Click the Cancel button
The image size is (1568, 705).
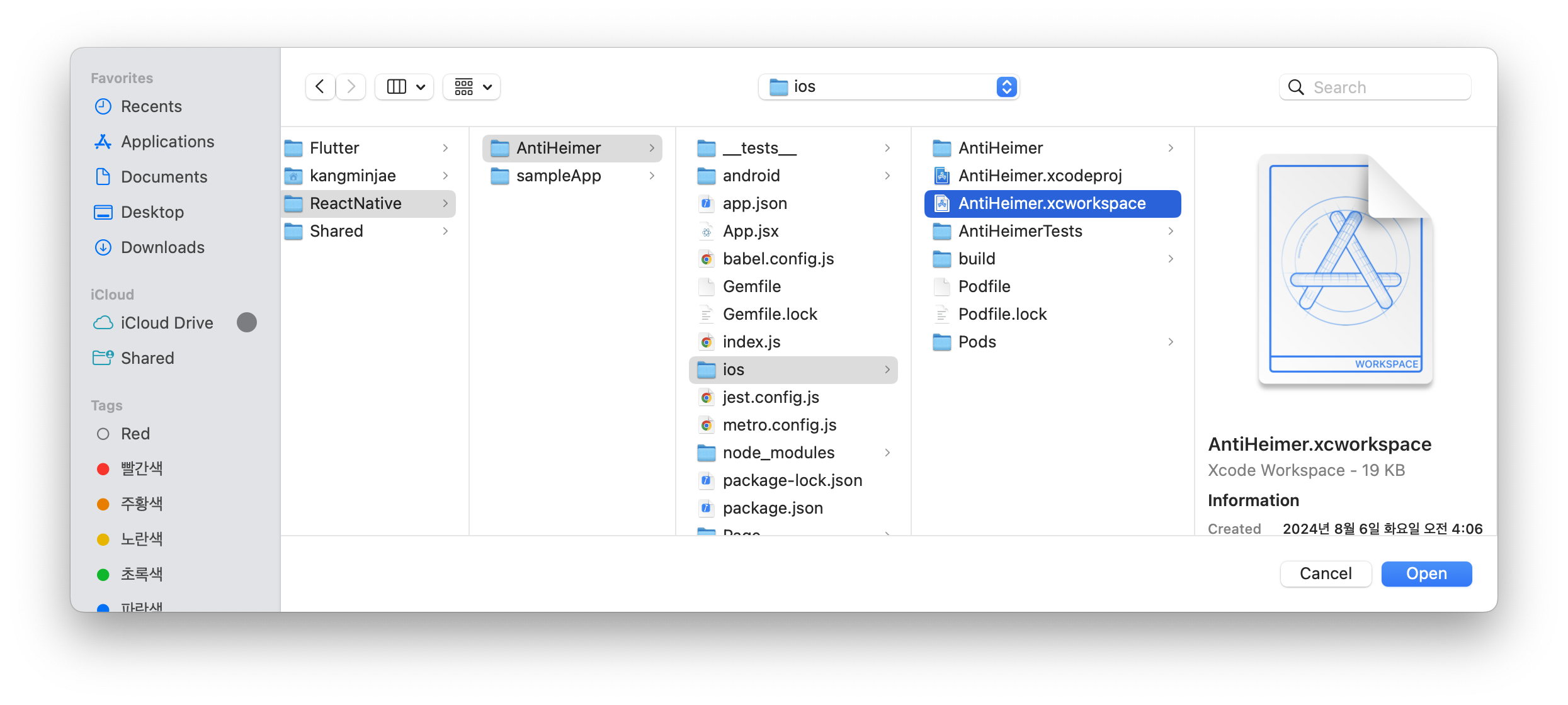coord(1326,574)
